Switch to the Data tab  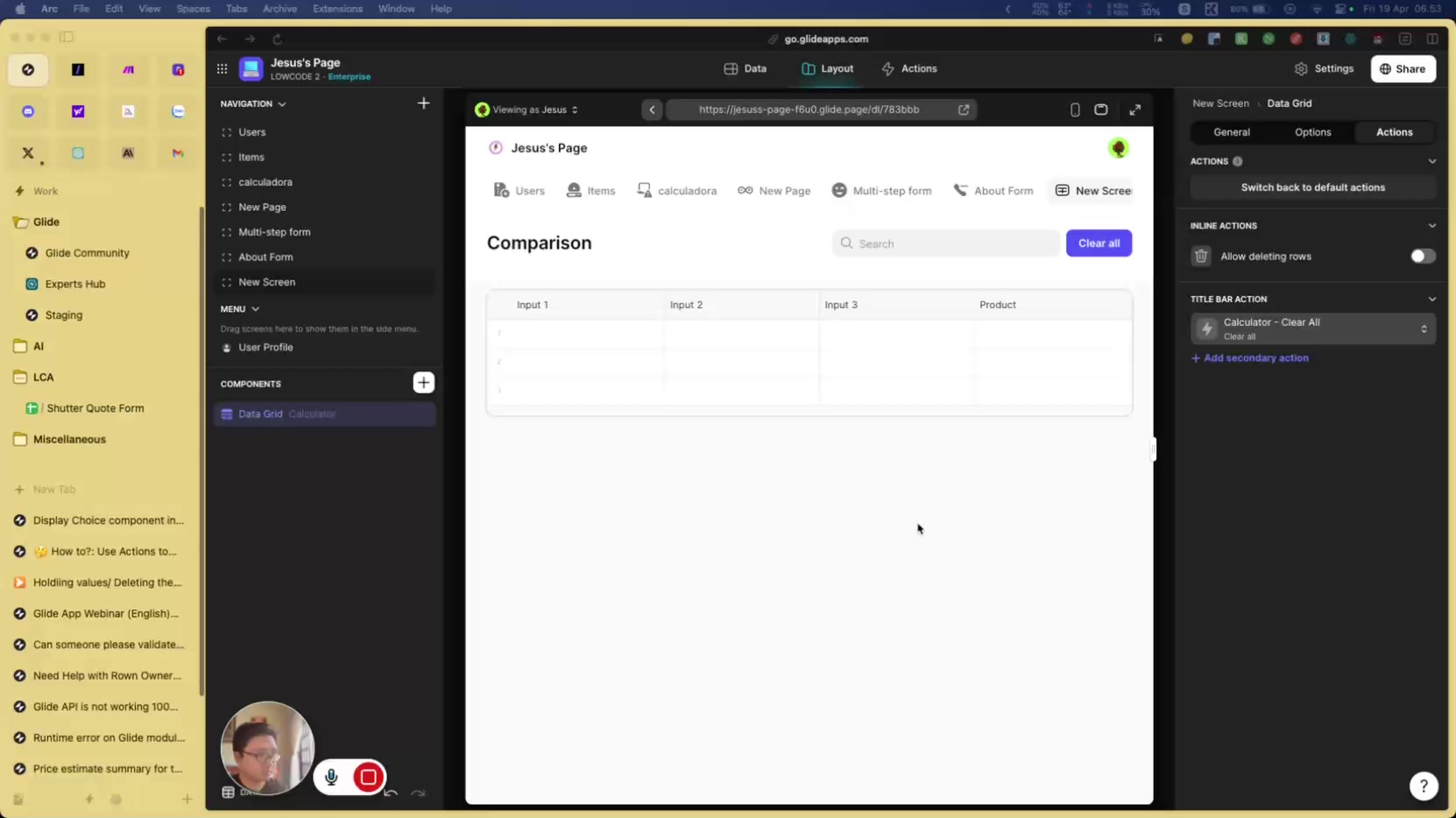point(745,68)
